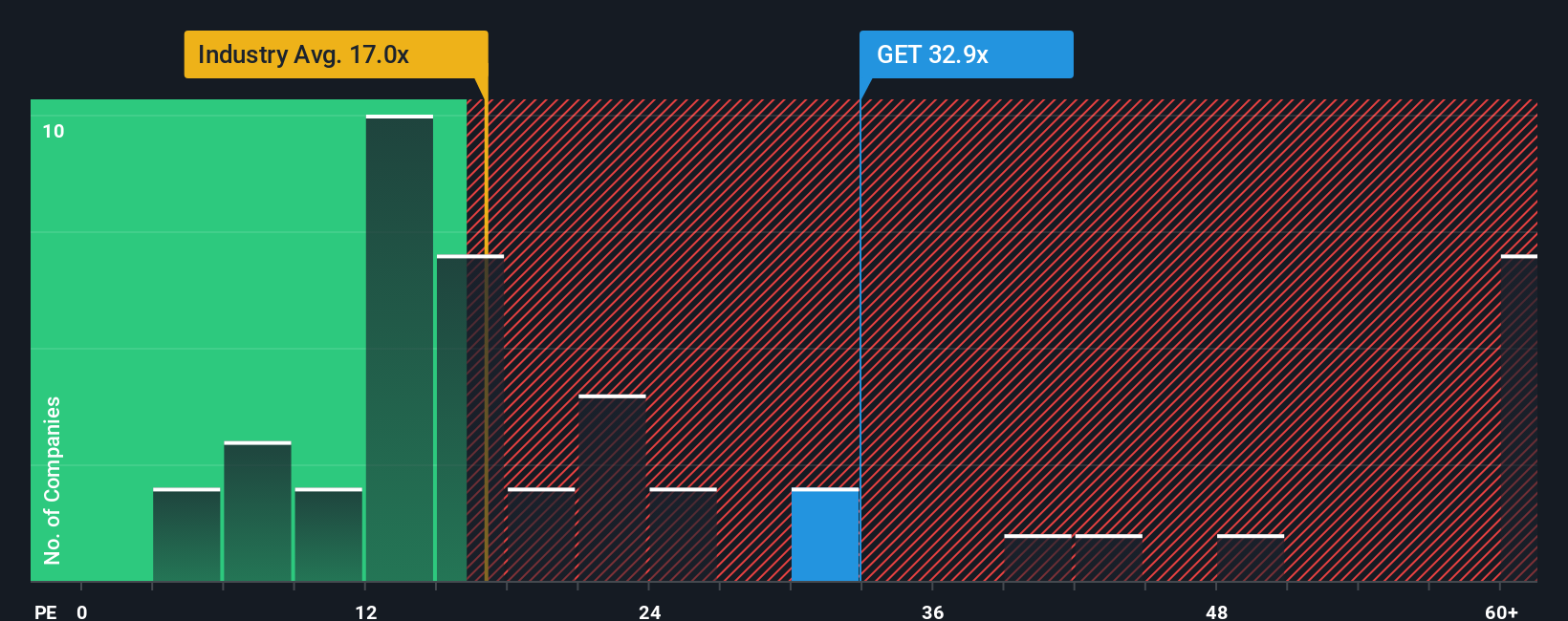The image size is (1568, 621).
Task: Click the x-axis label 24
Action: 650,611
